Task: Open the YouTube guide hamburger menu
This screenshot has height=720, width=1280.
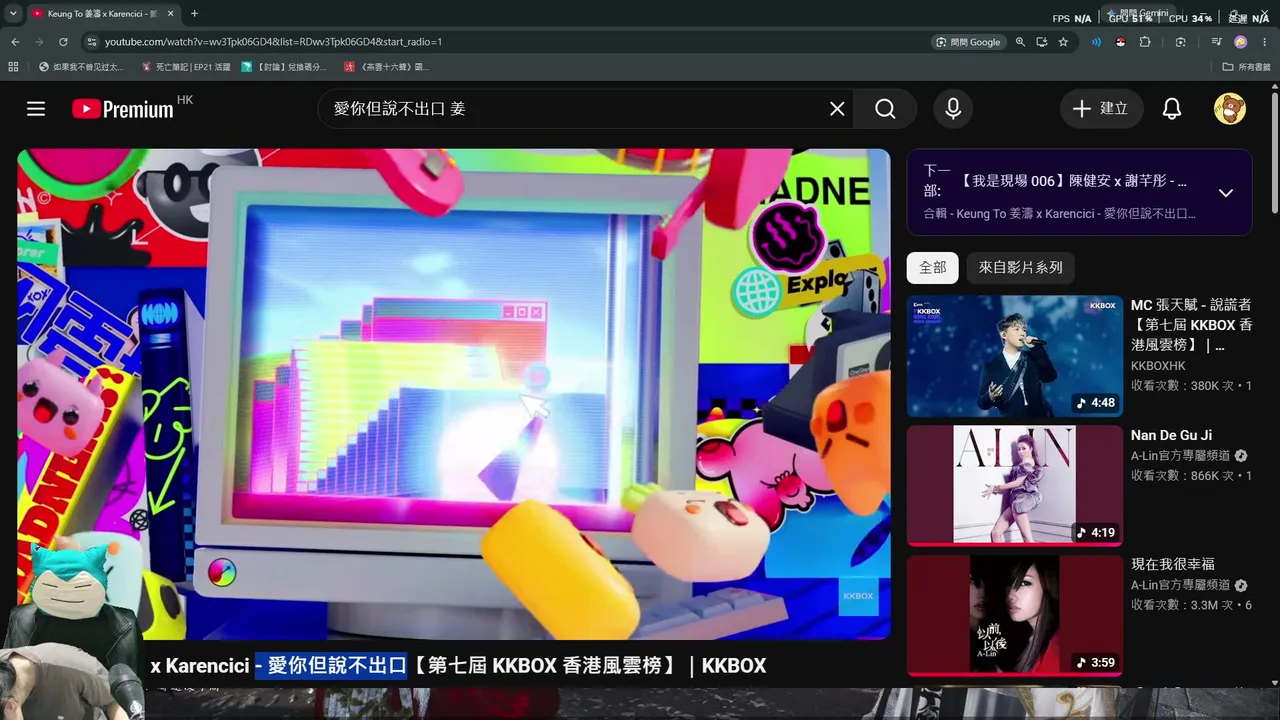Action: 36,109
